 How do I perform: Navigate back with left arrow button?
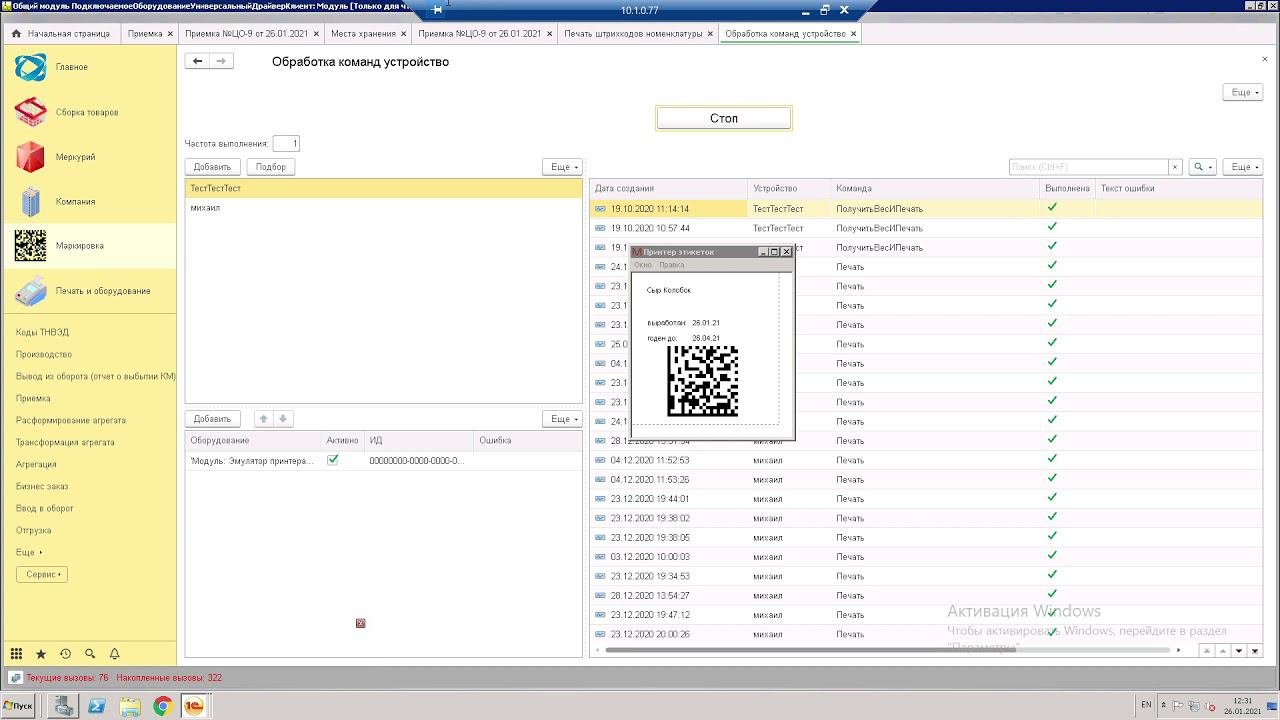(x=198, y=62)
